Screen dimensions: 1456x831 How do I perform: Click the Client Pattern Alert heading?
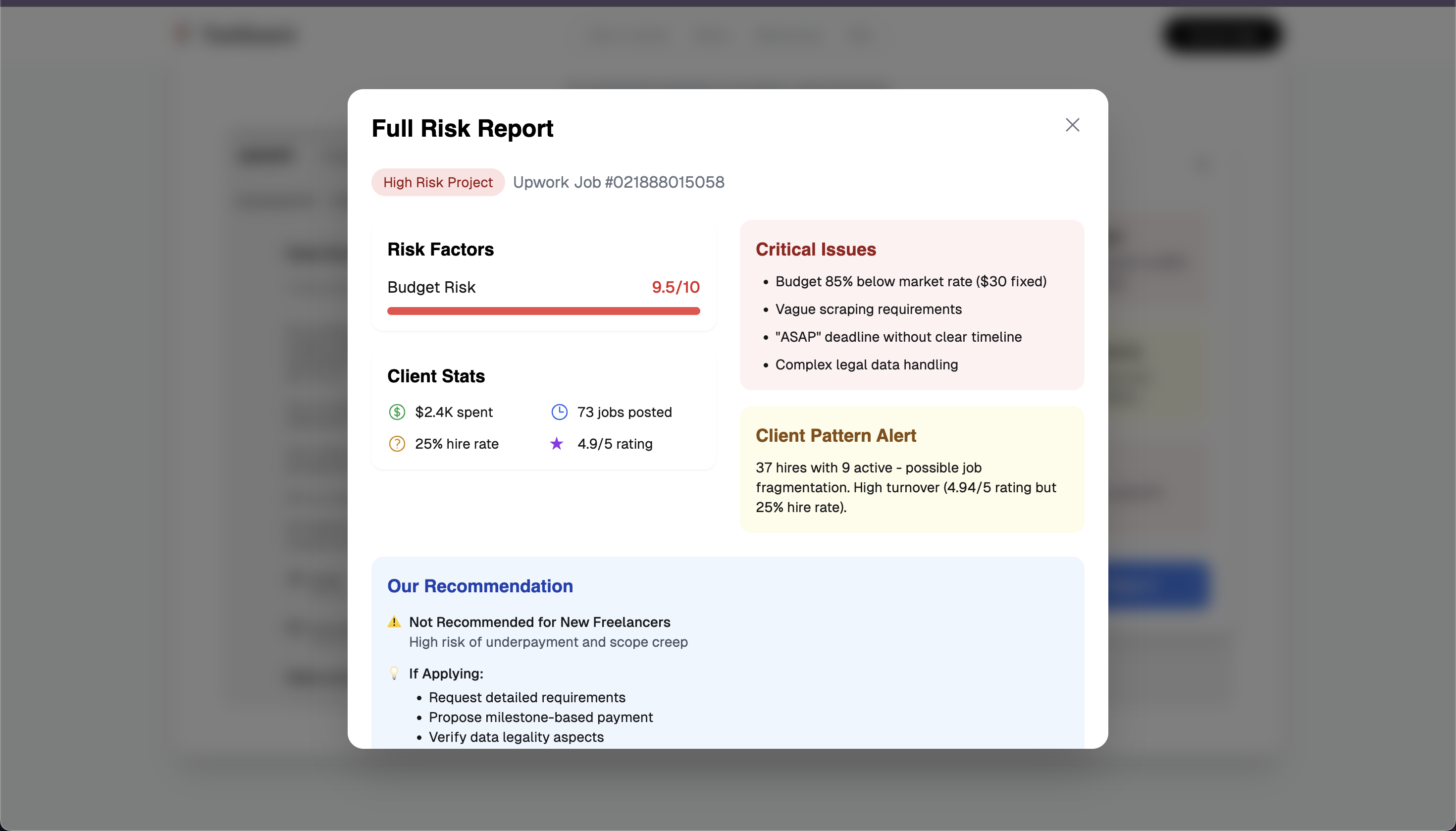[835, 435]
